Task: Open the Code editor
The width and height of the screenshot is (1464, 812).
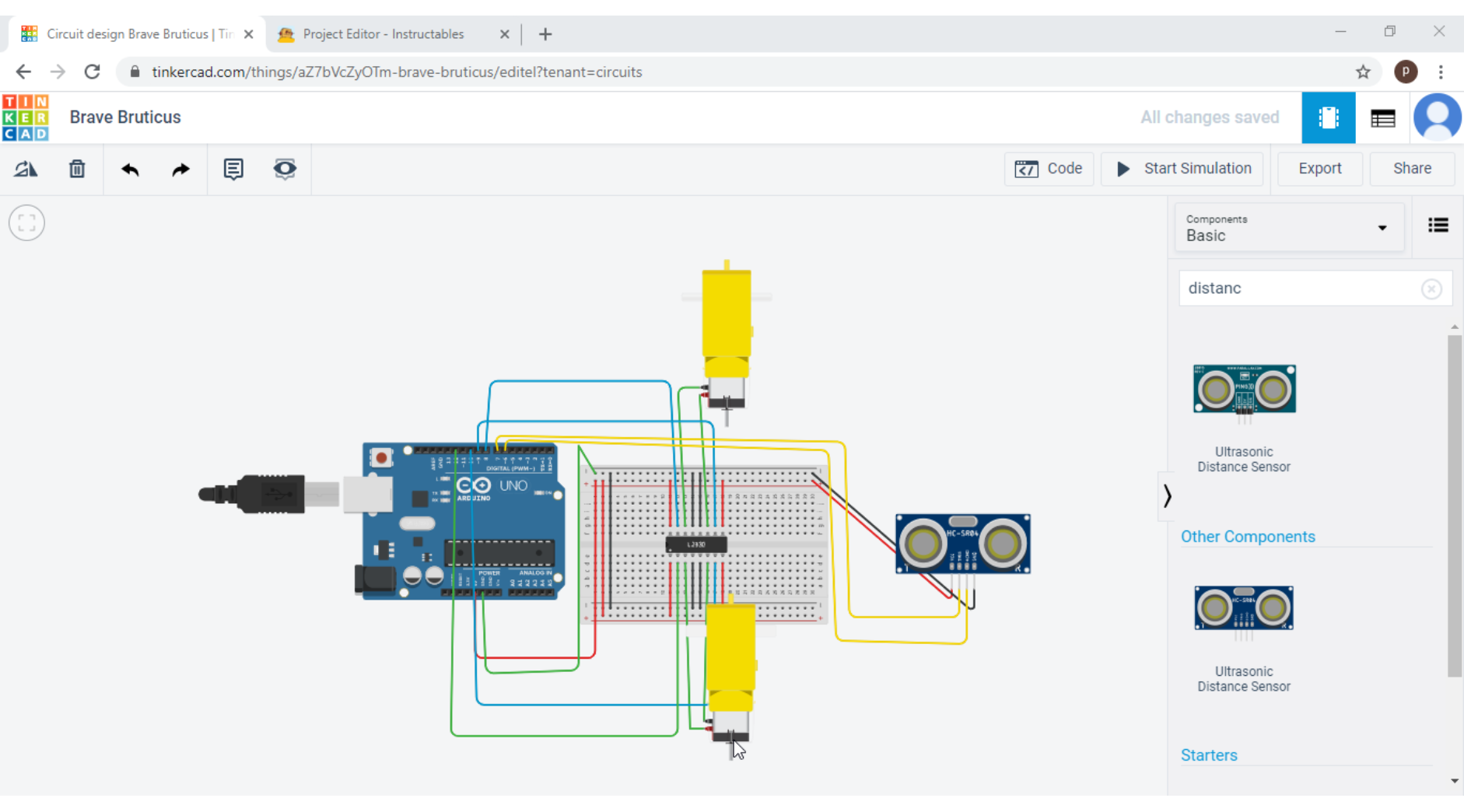Action: 1049,169
